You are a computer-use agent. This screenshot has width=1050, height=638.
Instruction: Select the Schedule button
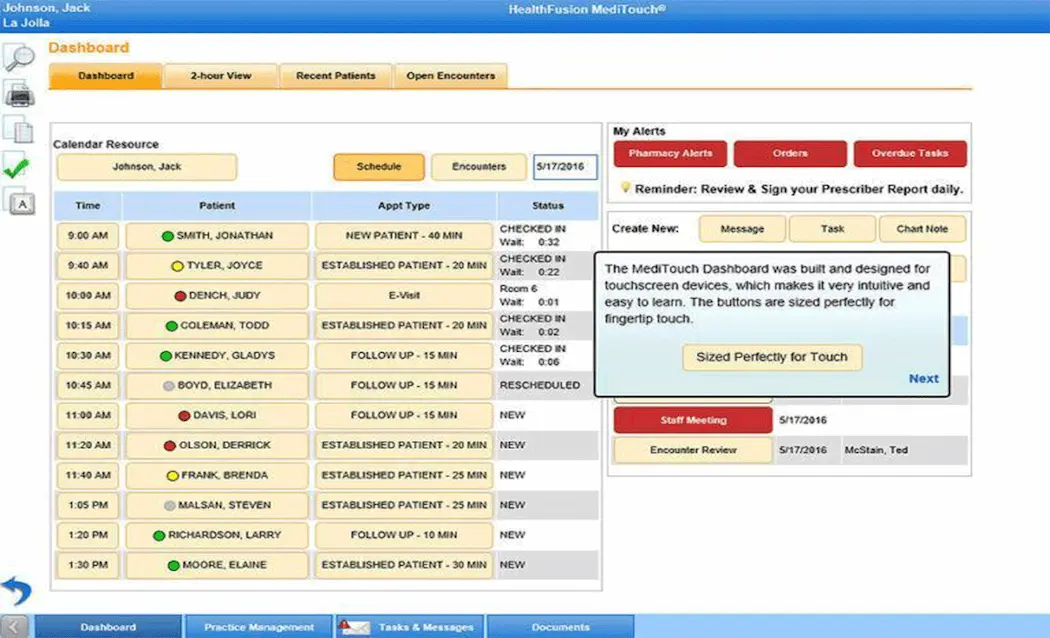[x=378, y=167]
